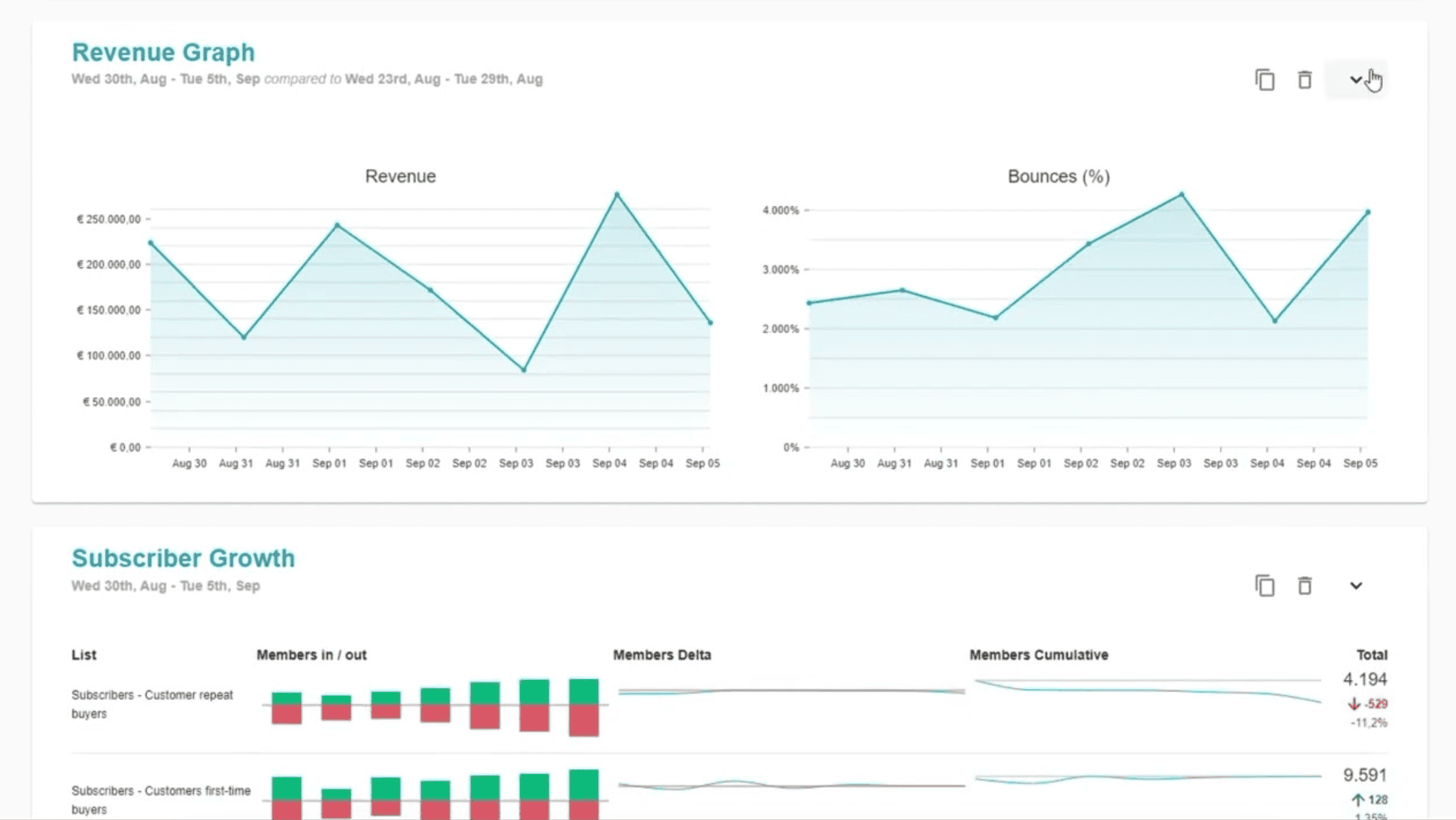Delete the Revenue Graph widget
Viewport: 1456px width, 820px height.
coord(1304,80)
